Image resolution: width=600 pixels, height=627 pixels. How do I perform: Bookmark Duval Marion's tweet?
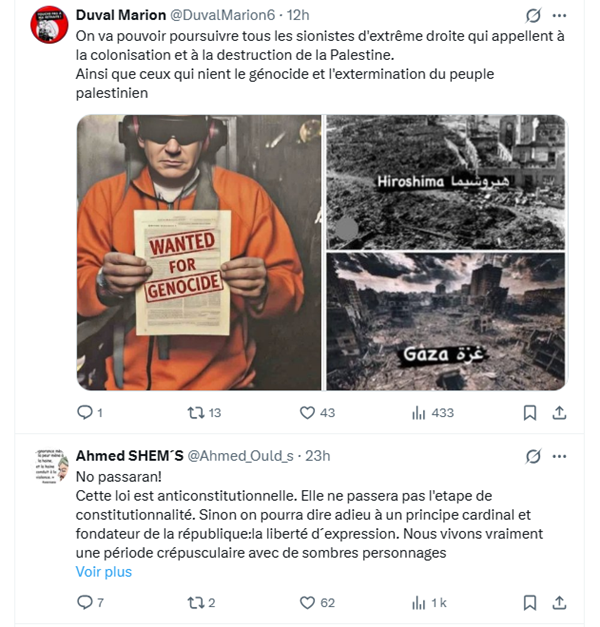pos(530,413)
